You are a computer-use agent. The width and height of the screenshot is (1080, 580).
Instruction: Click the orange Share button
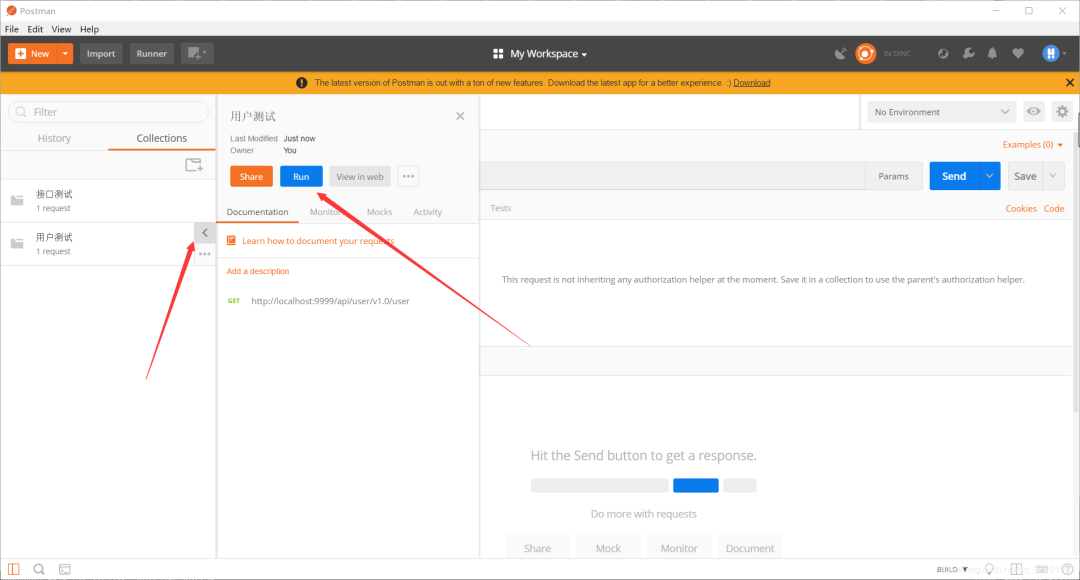coord(251,176)
